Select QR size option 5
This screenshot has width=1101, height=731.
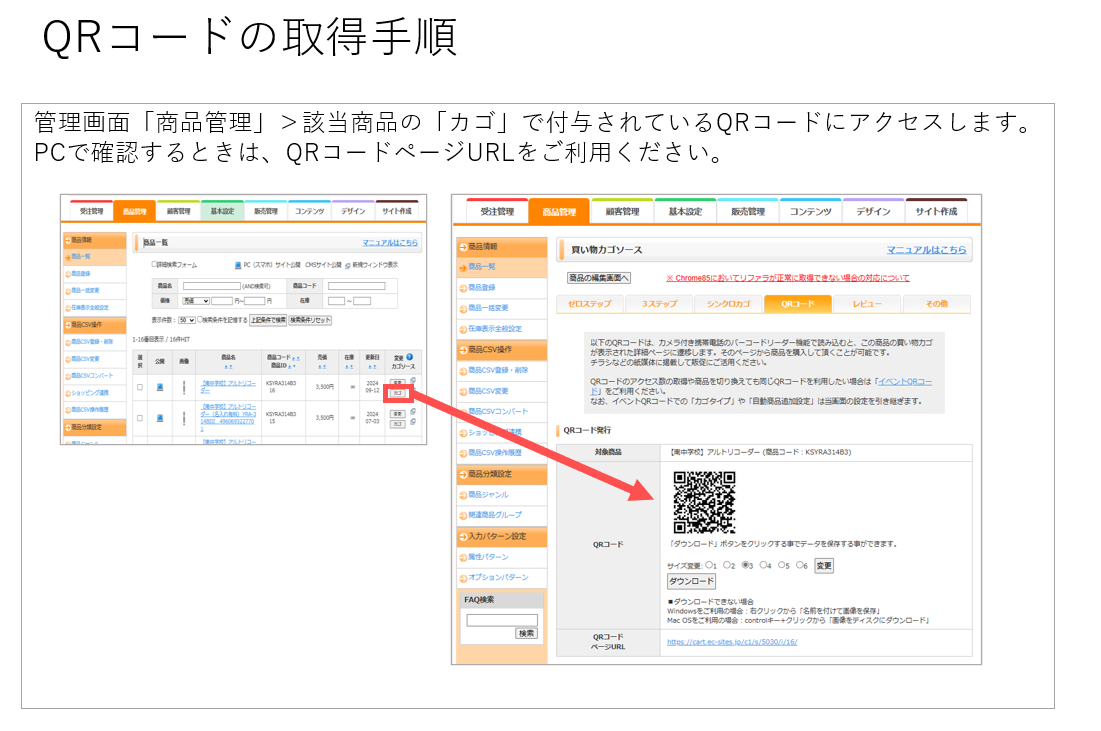(x=782, y=565)
